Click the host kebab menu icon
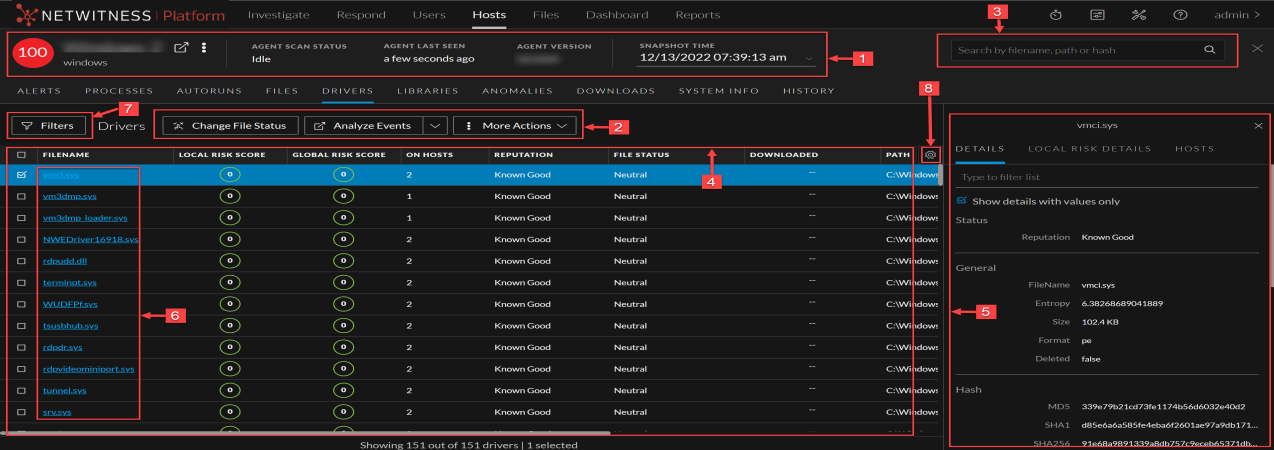The image size is (1274, 450). coord(204,48)
